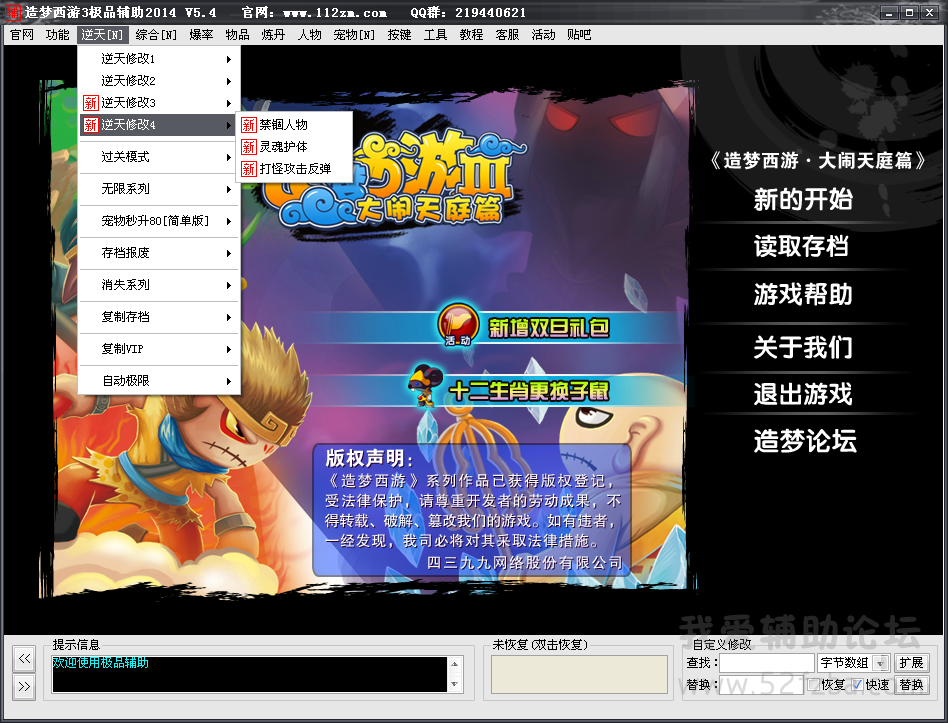Expand the 逆天修改2 submenu arrow
The width and height of the screenshot is (948, 723).
229,81
